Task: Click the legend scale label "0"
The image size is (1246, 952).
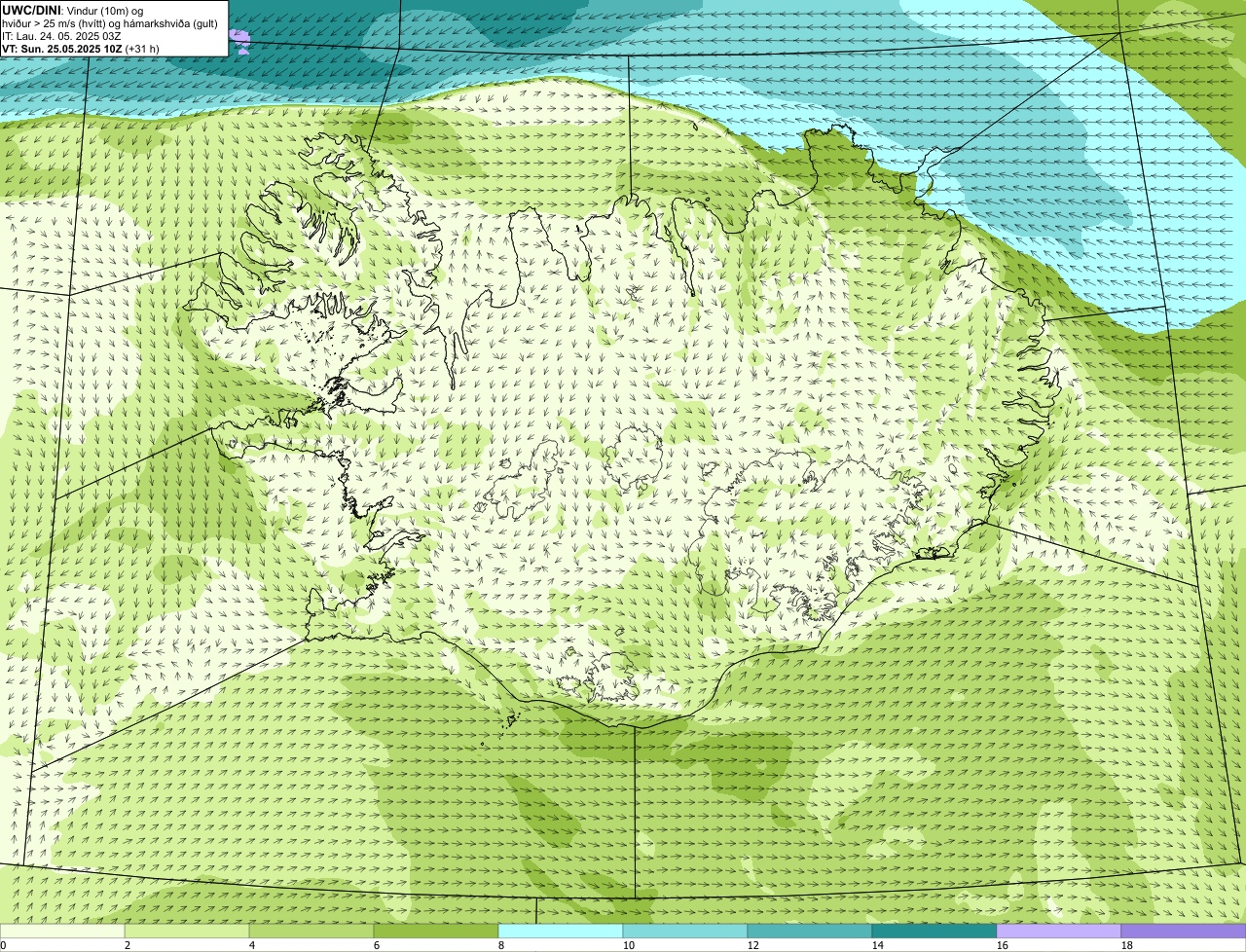Action: (3, 945)
